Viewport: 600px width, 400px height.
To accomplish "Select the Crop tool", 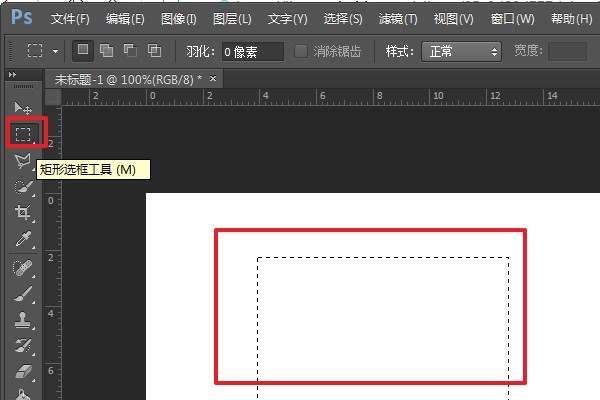I will point(23,212).
